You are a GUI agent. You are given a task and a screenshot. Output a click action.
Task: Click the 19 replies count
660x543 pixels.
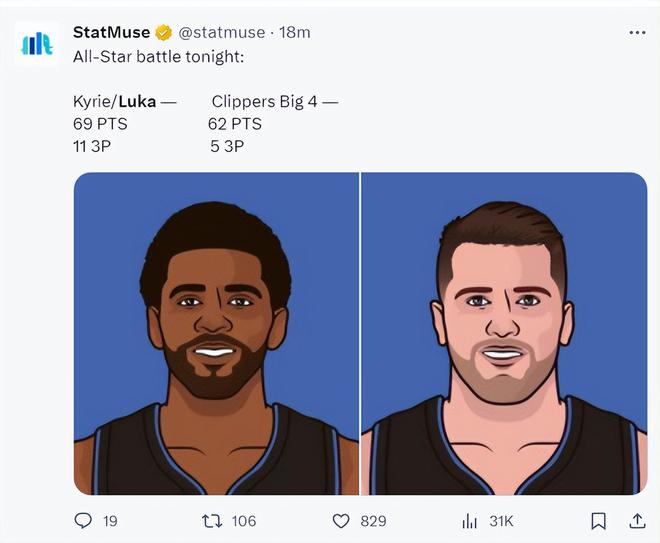(110, 520)
